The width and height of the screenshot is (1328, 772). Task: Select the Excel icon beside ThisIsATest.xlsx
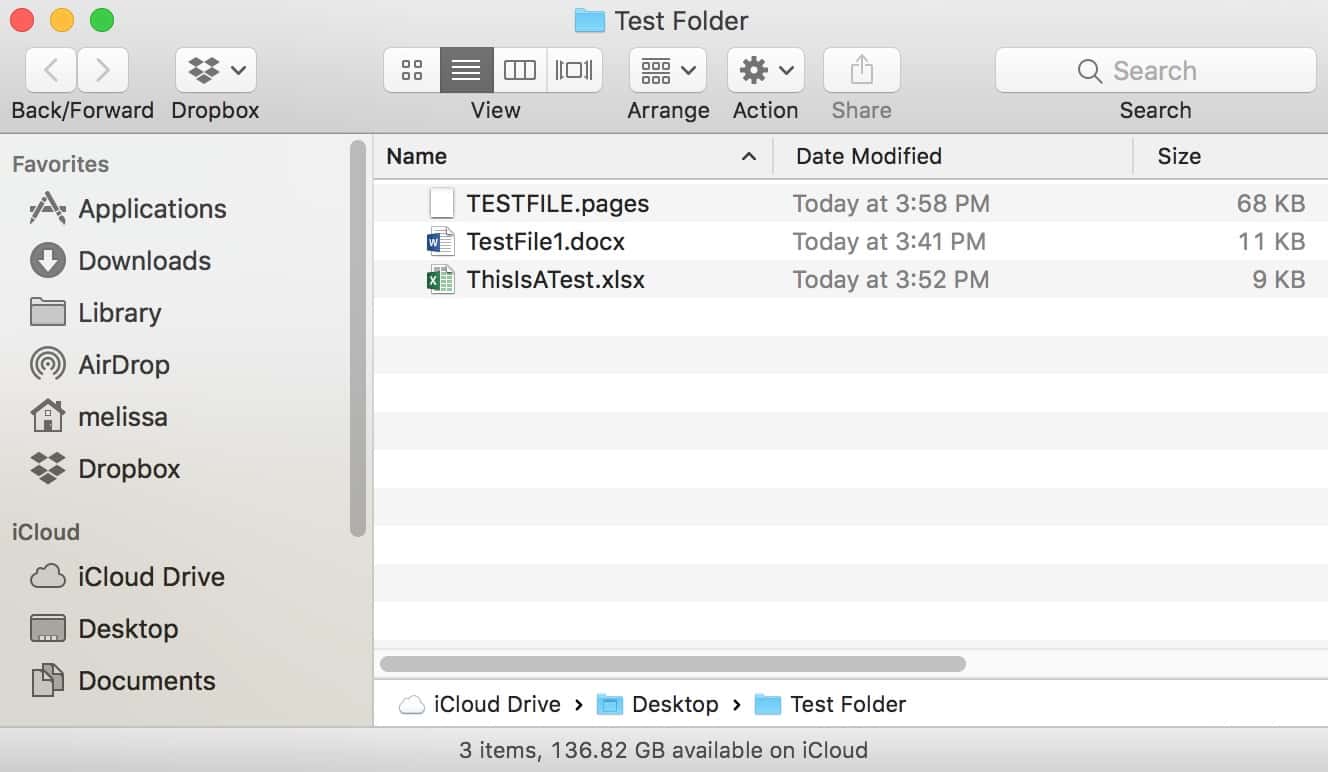(439, 280)
